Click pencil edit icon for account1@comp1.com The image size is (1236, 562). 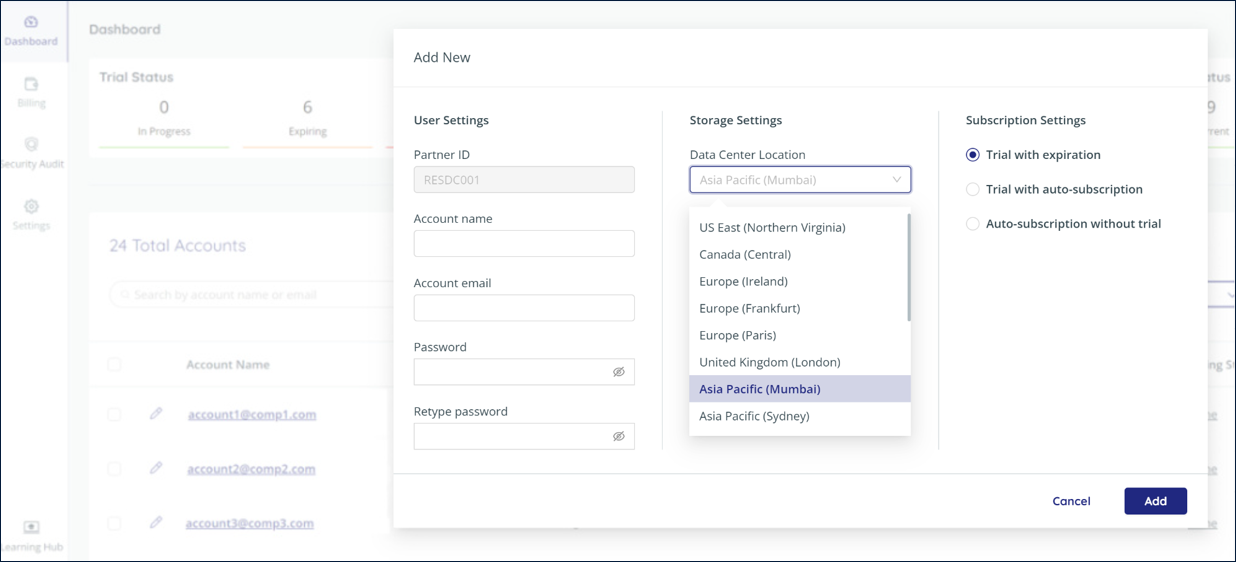(156, 413)
